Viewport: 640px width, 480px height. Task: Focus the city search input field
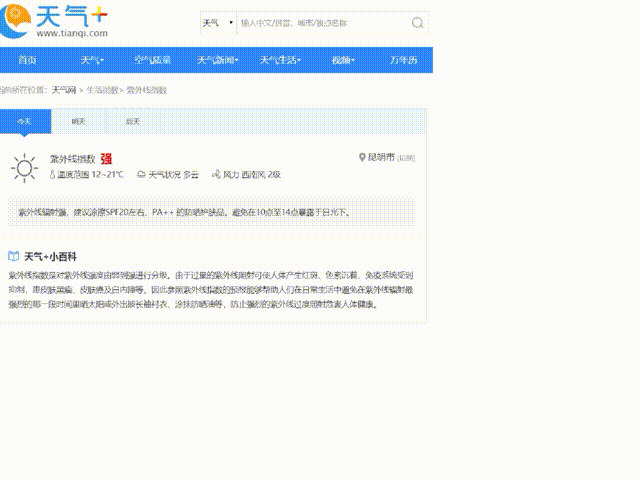click(x=324, y=23)
